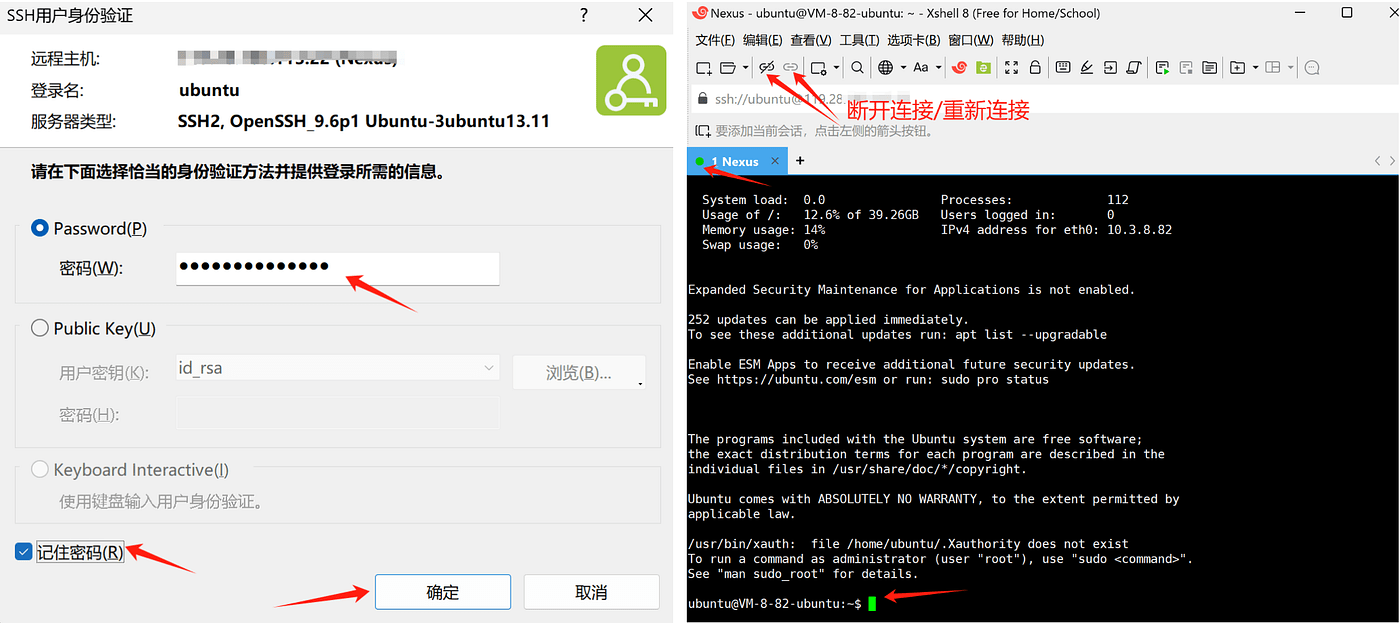Open the 查看(V) menu

810,40
